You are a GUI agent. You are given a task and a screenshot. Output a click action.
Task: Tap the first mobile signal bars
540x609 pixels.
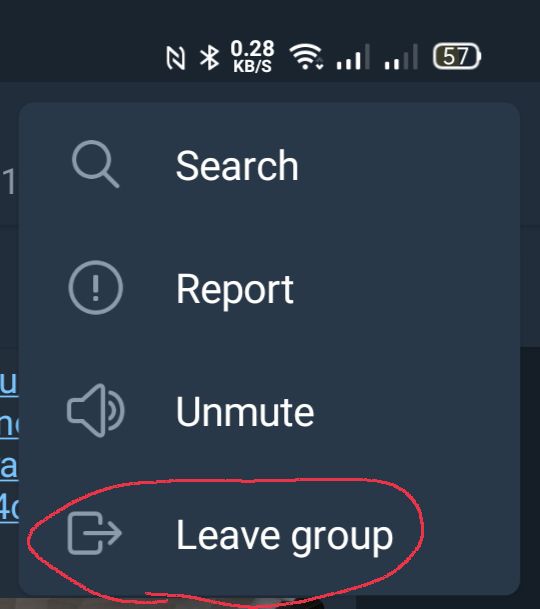(353, 57)
